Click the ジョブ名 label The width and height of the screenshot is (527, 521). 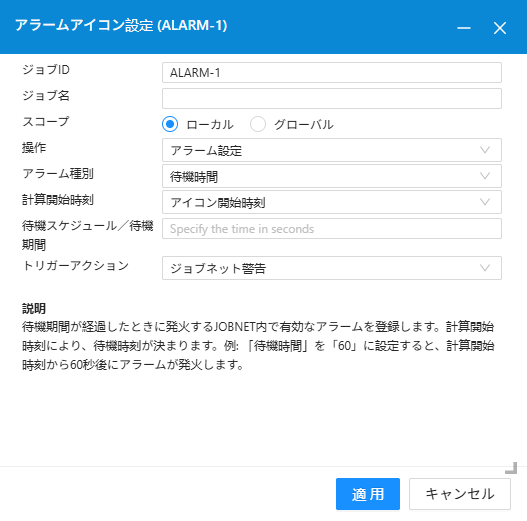coord(46,95)
